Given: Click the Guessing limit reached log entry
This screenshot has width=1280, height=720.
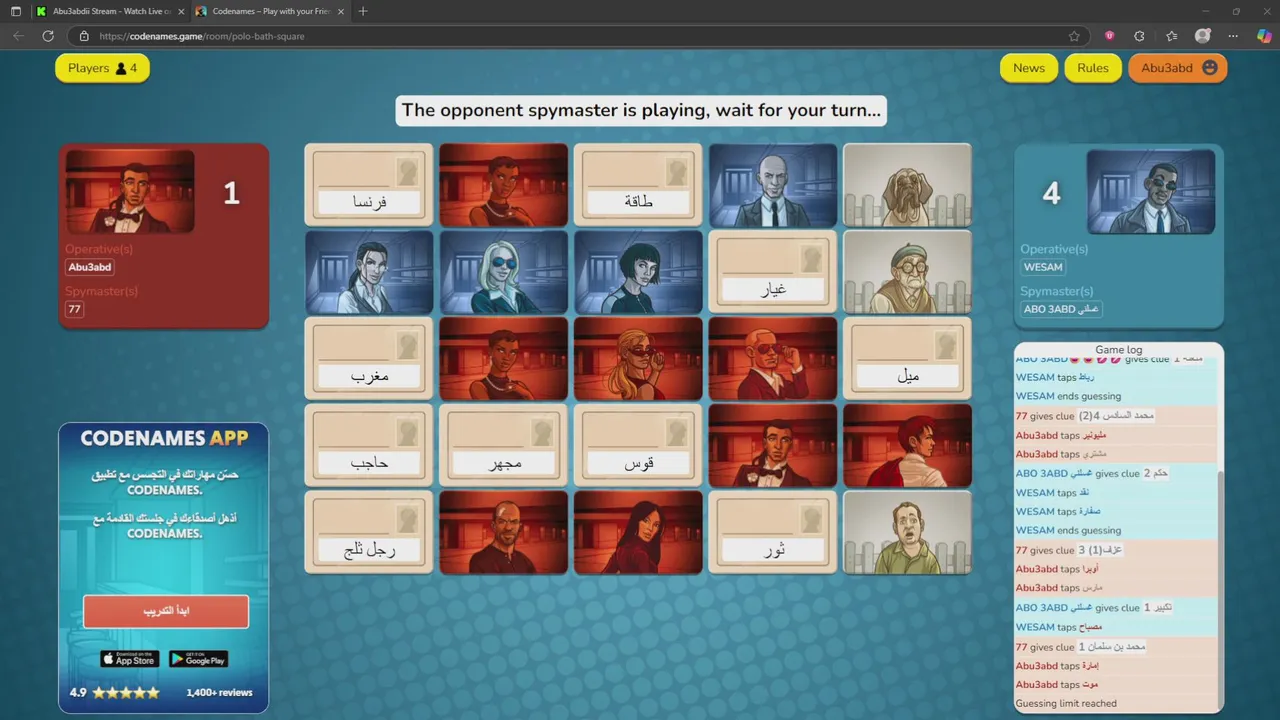Looking at the screenshot, I should 1066,703.
